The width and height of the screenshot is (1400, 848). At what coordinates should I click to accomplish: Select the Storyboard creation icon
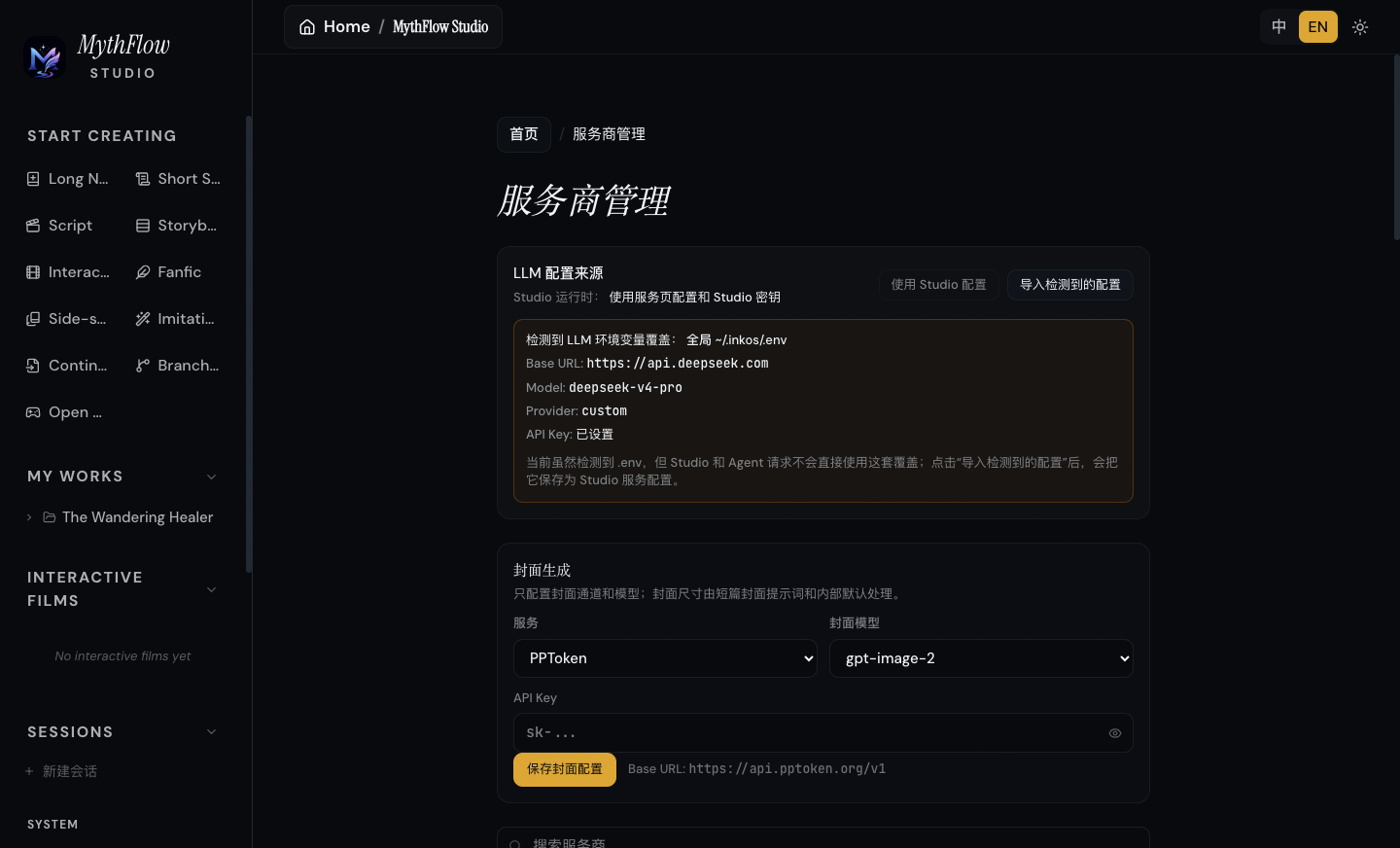pos(143,226)
